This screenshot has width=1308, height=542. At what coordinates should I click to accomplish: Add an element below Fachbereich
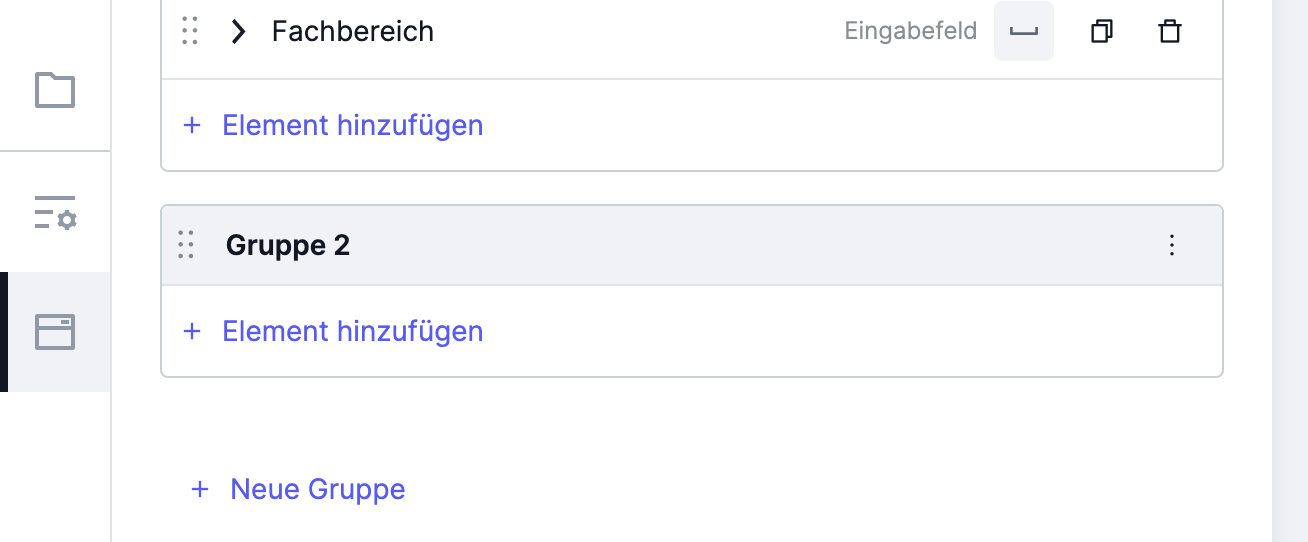click(x=333, y=125)
